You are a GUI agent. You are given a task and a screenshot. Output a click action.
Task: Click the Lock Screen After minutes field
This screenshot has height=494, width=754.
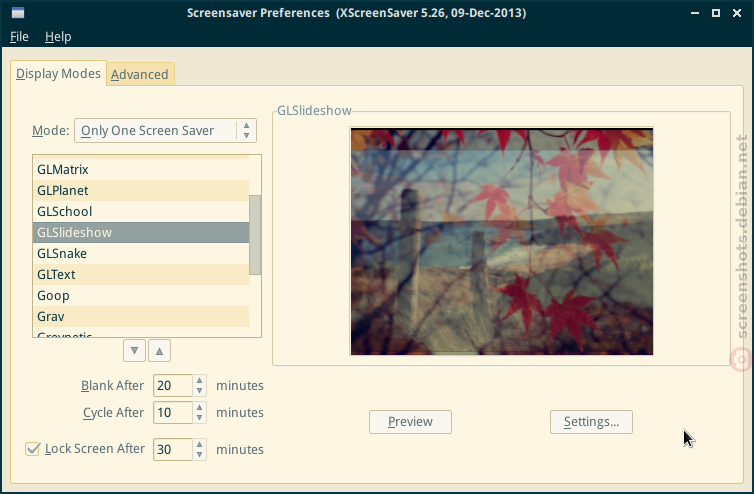173,449
